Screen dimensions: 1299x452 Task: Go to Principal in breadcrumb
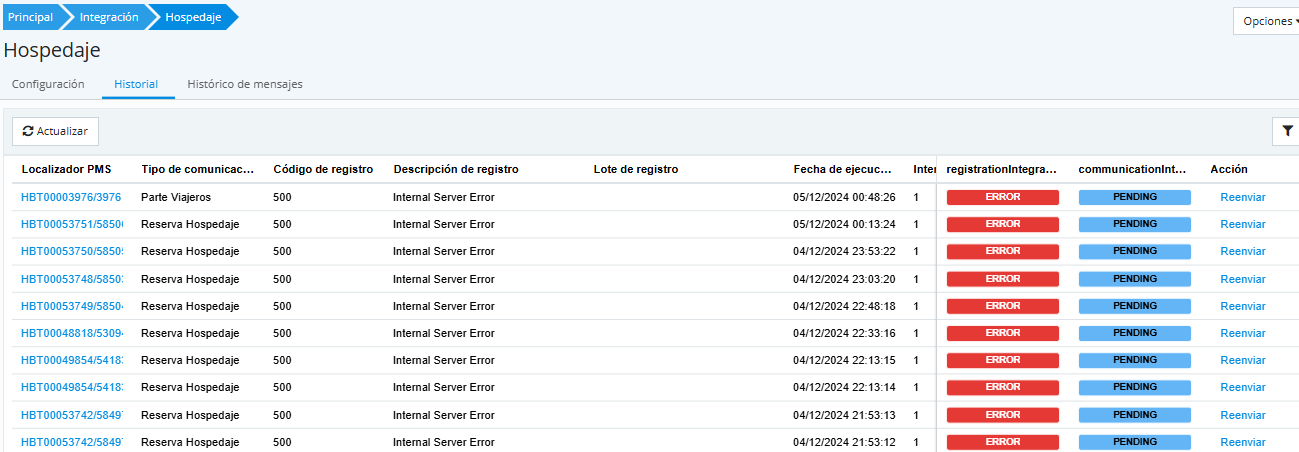pos(30,17)
